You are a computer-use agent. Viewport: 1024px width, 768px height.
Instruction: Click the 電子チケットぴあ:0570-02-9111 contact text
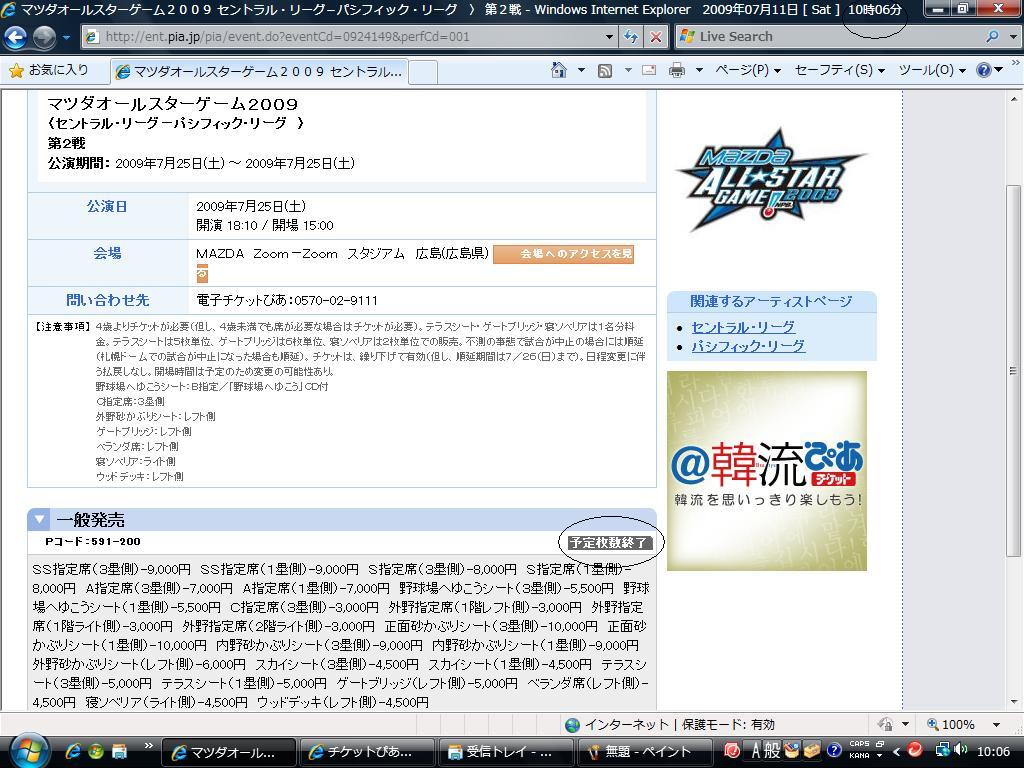287,300
